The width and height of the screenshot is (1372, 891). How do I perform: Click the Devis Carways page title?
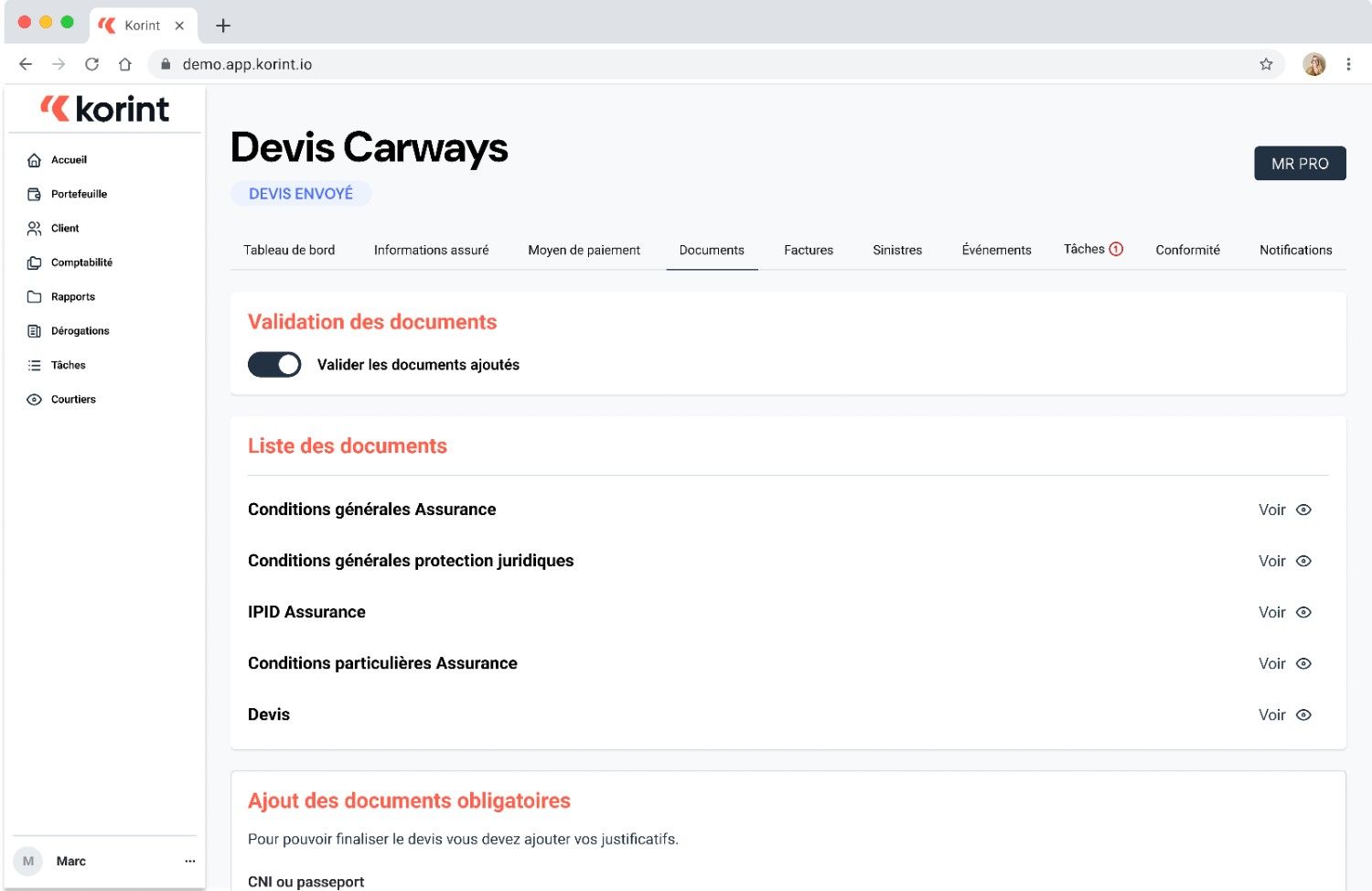tap(369, 147)
